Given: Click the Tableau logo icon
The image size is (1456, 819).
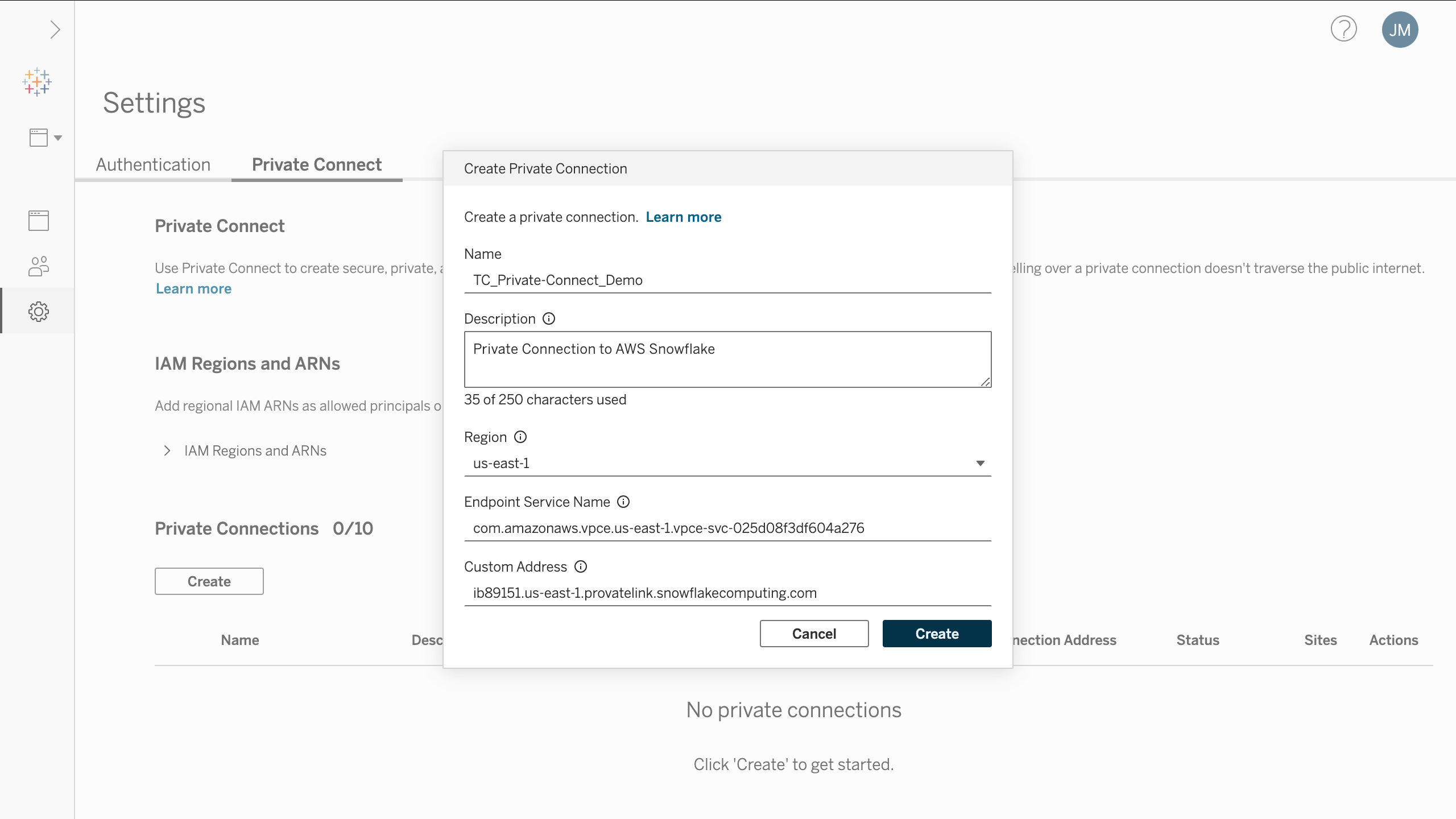Looking at the screenshot, I should (x=38, y=82).
